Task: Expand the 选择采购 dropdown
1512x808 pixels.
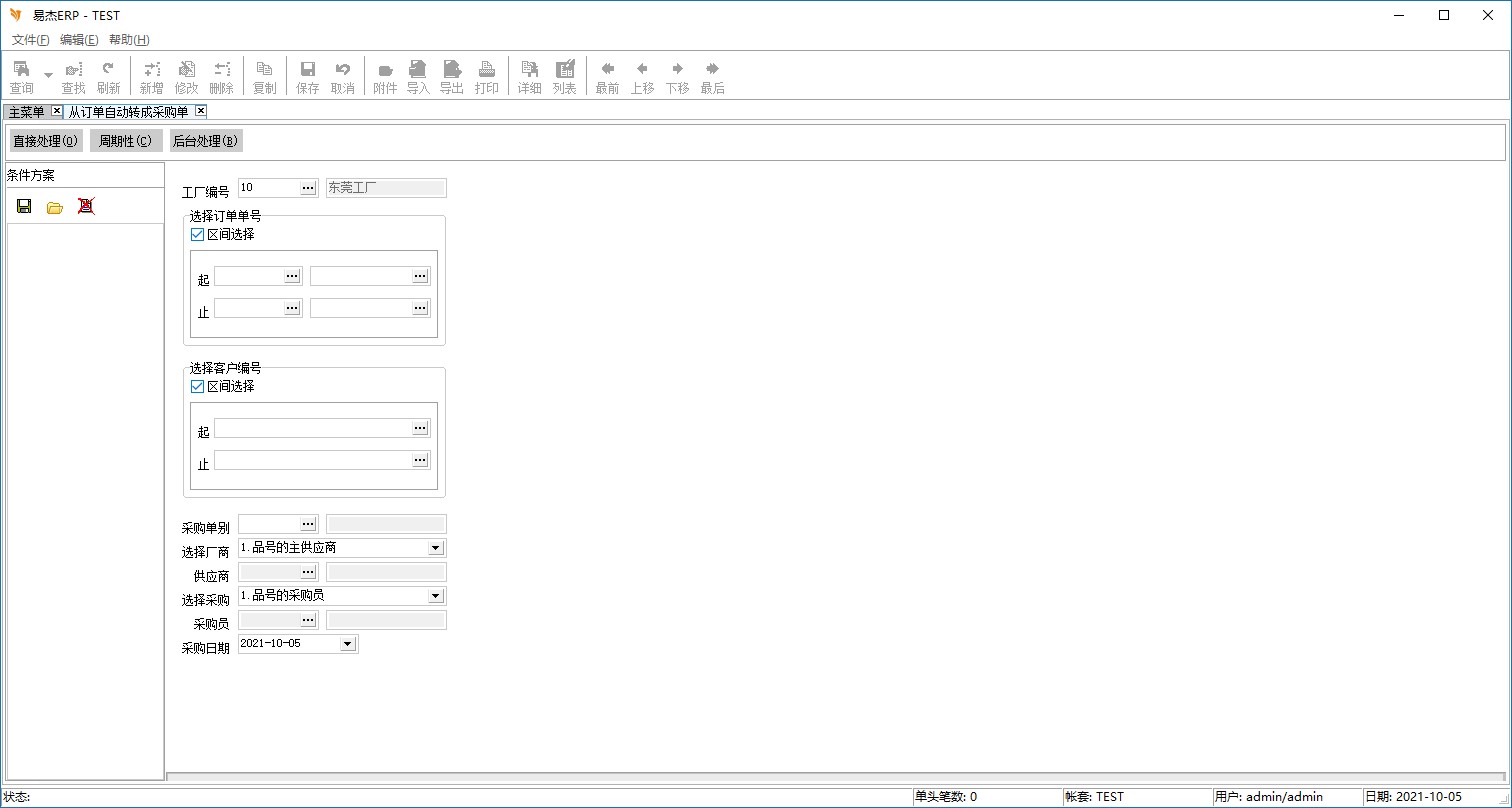Action: [435, 596]
